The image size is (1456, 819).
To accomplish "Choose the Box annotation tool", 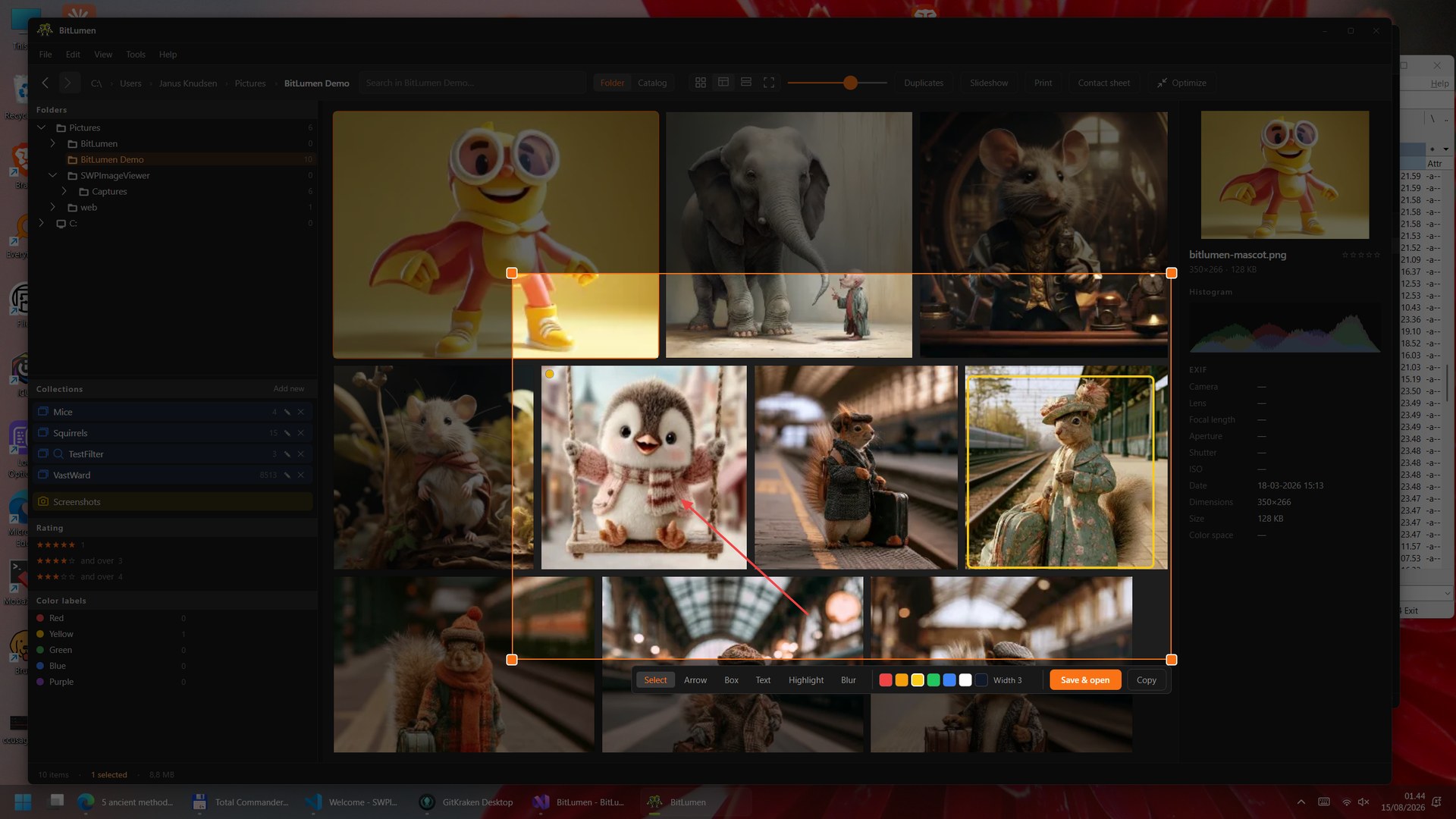I will (731, 680).
